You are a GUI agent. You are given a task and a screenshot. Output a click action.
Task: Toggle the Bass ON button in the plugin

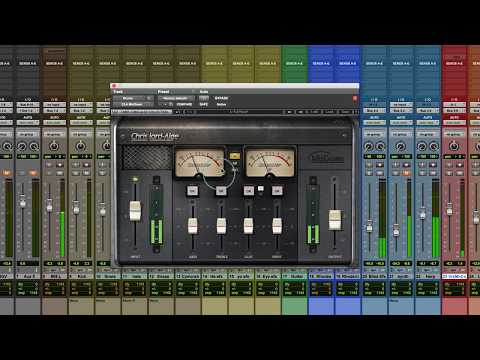coord(192,190)
